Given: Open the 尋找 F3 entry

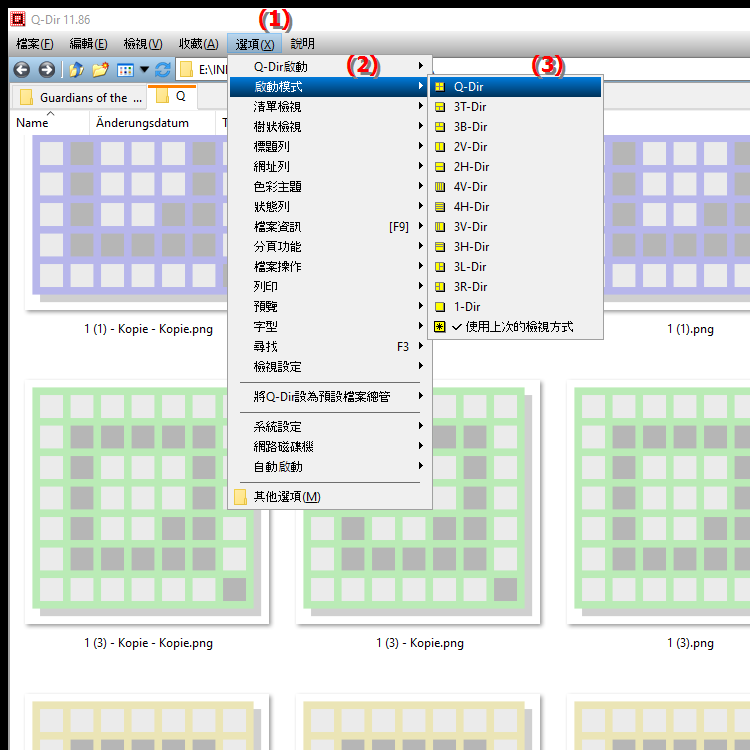Looking at the screenshot, I should [x=330, y=347].
